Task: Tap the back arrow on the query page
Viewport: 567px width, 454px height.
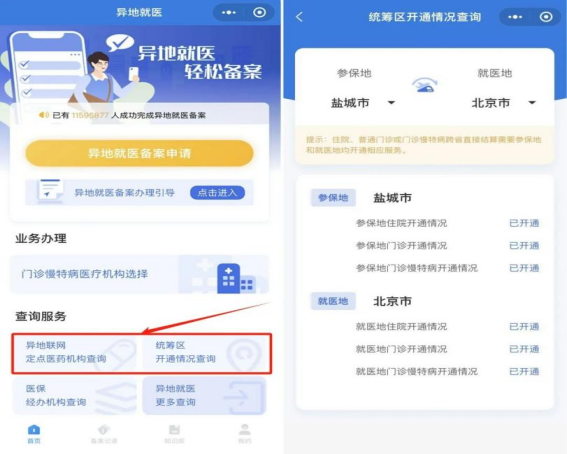Action: [x=299, y=17]
